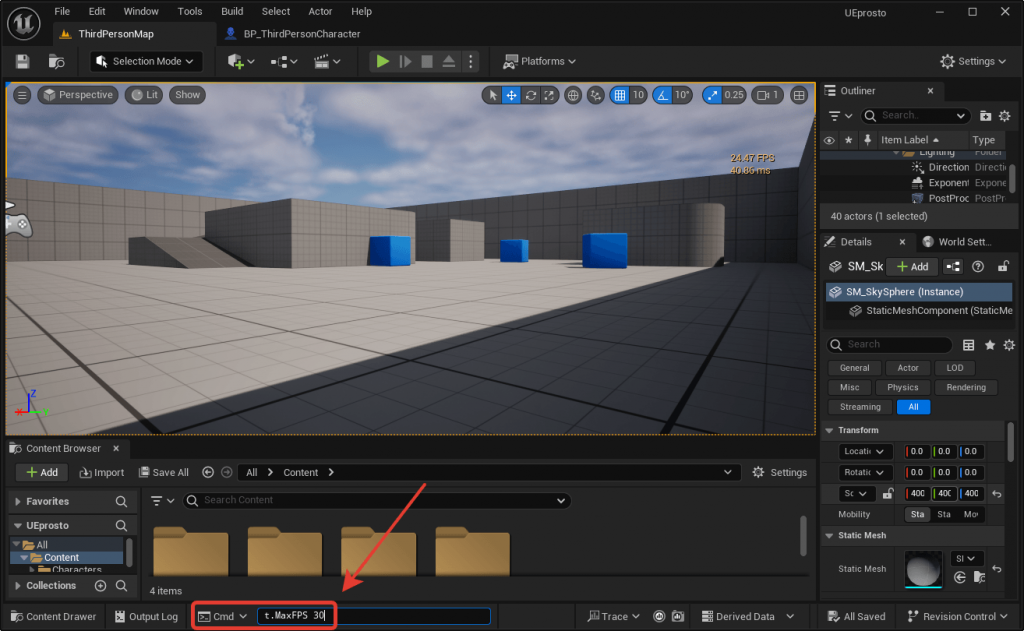Toggle visibility of the Lighting folder
The height and width of the screenshot is (631, 1024).
(x=829, y=152)
